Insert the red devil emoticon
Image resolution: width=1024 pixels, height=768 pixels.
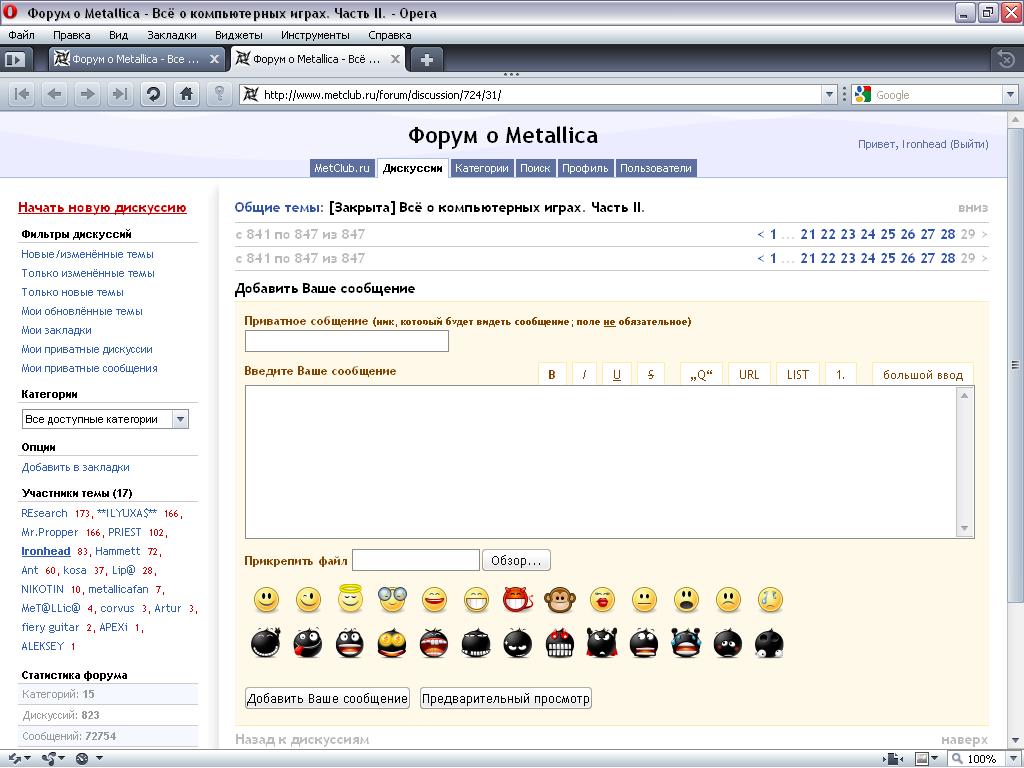coord(518,599)
